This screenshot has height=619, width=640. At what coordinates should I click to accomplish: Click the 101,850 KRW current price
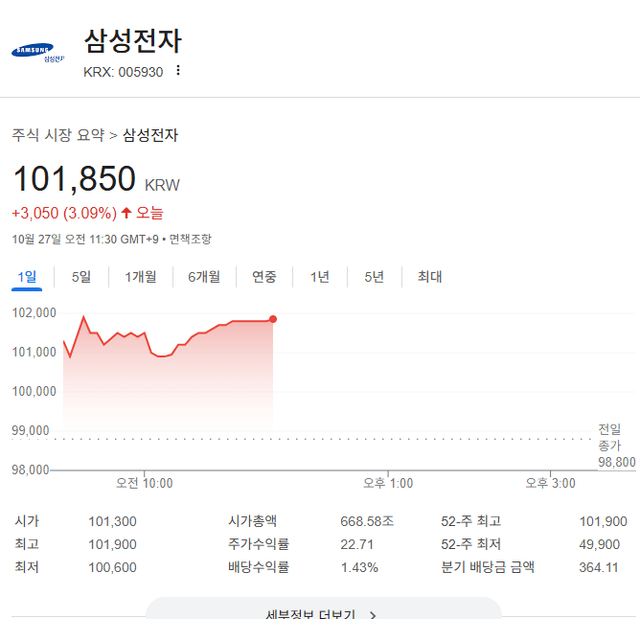pos(74,179)
